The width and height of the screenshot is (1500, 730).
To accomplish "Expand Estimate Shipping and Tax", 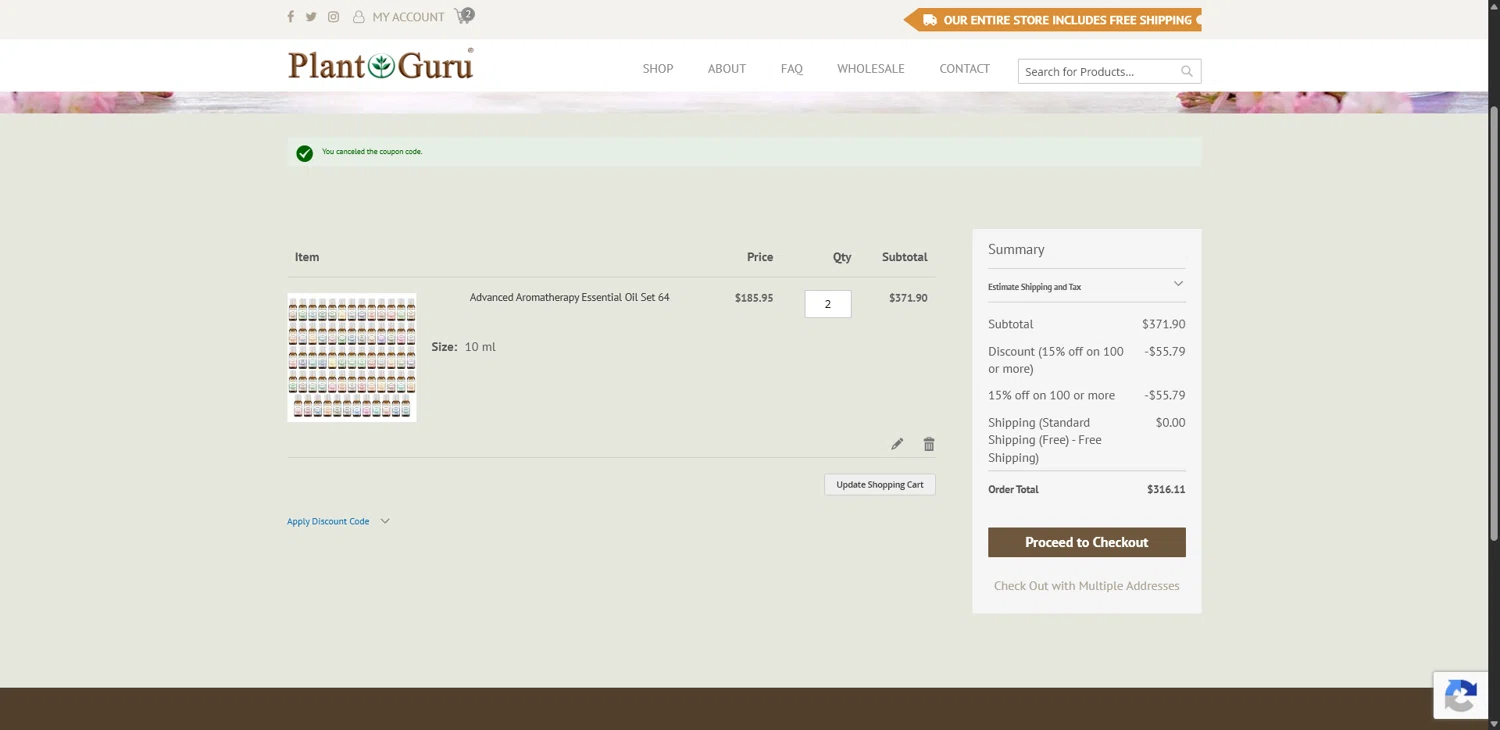I will point(1087,286).
